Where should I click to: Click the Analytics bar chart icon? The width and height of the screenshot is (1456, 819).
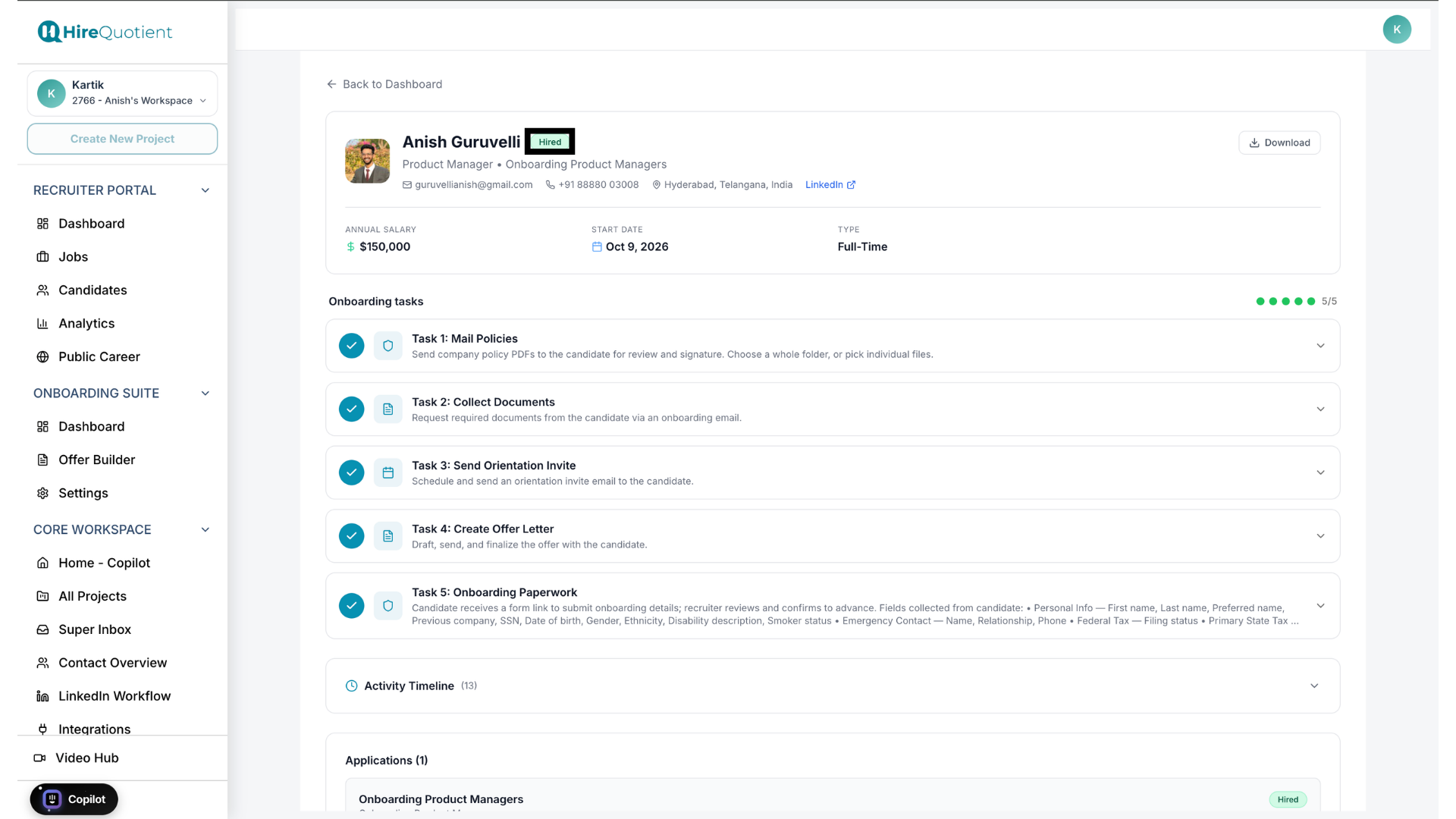pos(42,324)
